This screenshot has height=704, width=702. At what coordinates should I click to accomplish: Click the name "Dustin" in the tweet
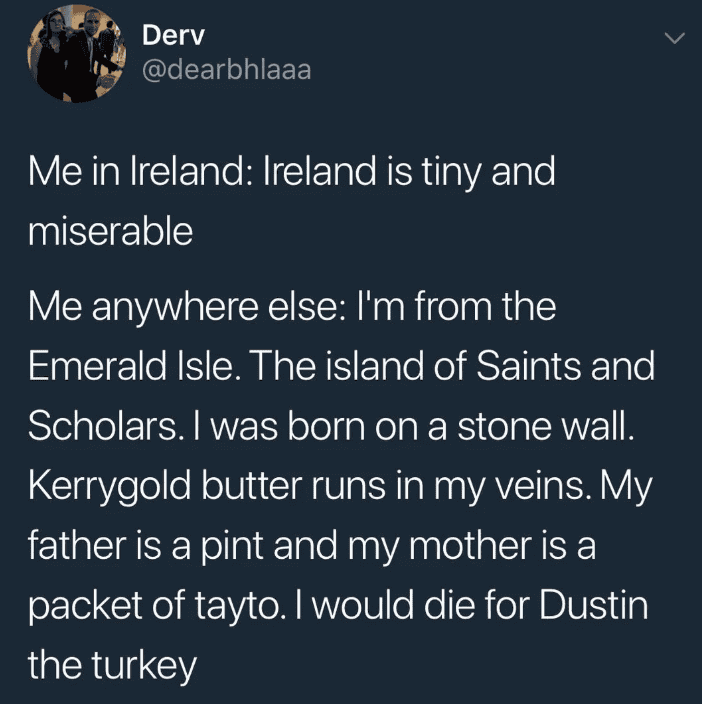(596, 607)
